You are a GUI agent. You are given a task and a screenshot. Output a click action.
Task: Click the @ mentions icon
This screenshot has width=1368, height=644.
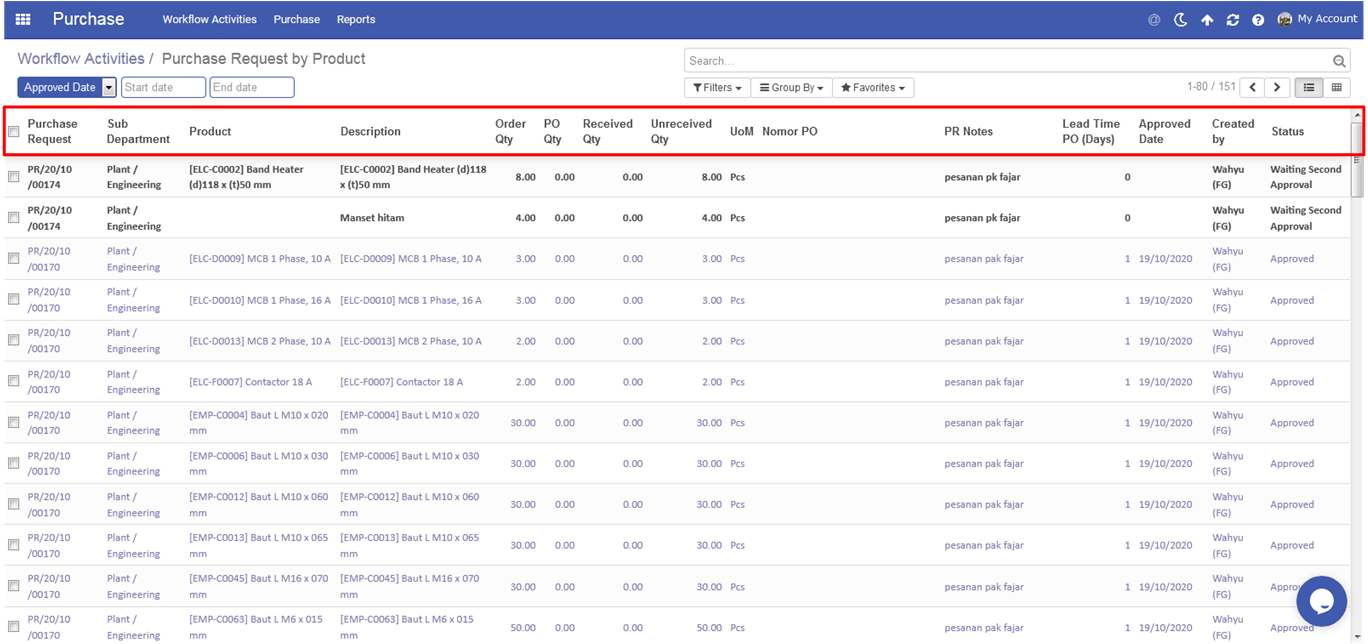click(x=1154, y=20)
